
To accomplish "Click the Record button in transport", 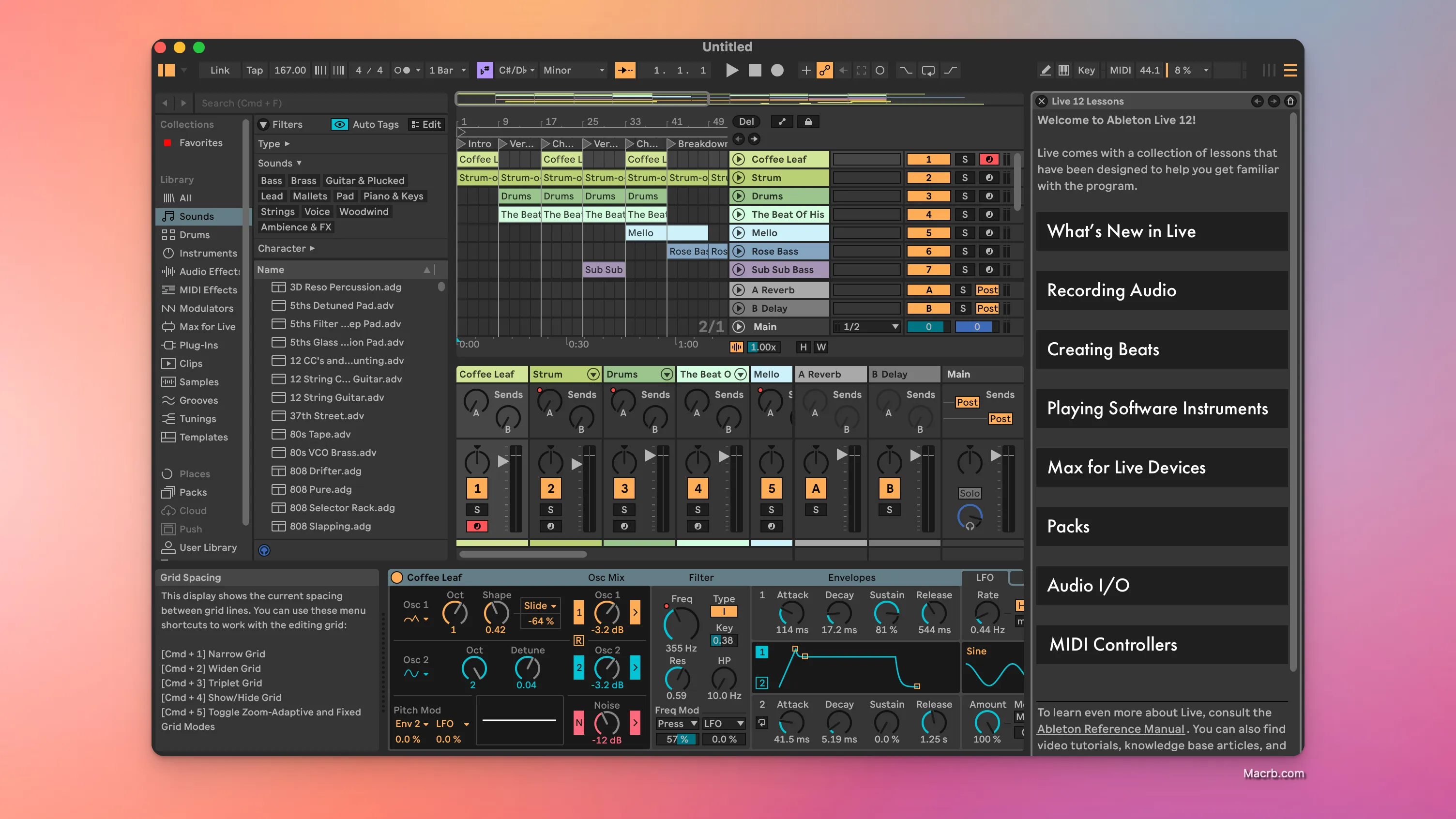I will click(777, 70).
